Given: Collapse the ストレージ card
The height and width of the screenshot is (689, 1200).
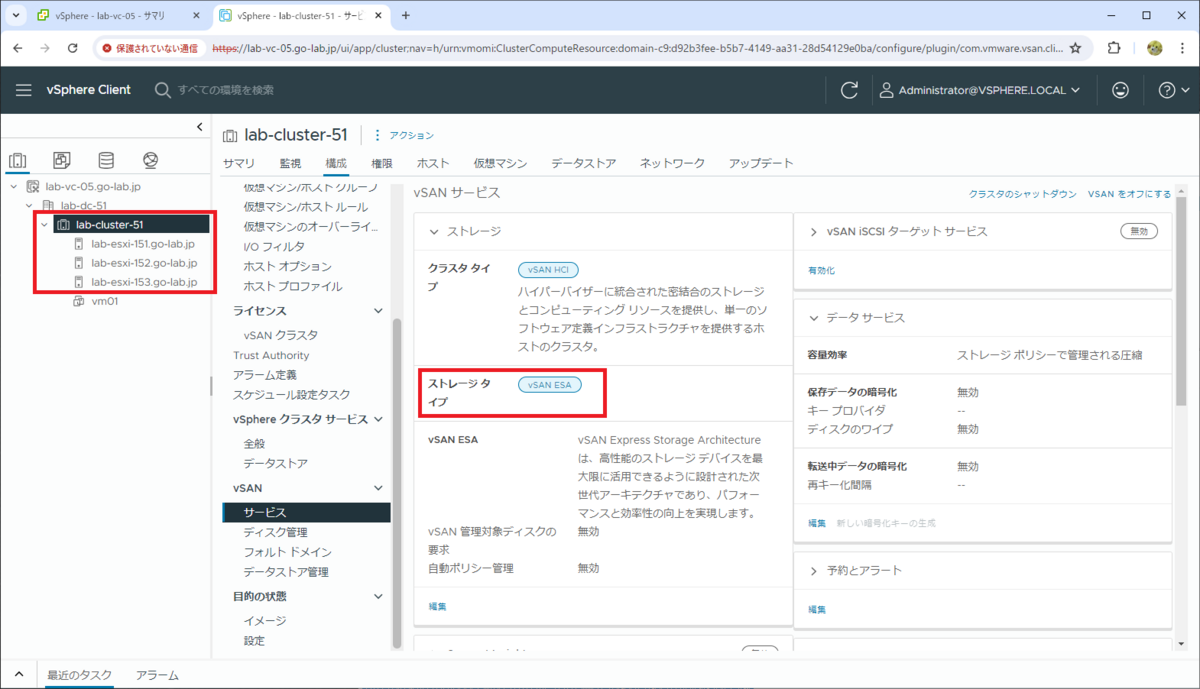Looking at the screenshot, I should 434,231.
